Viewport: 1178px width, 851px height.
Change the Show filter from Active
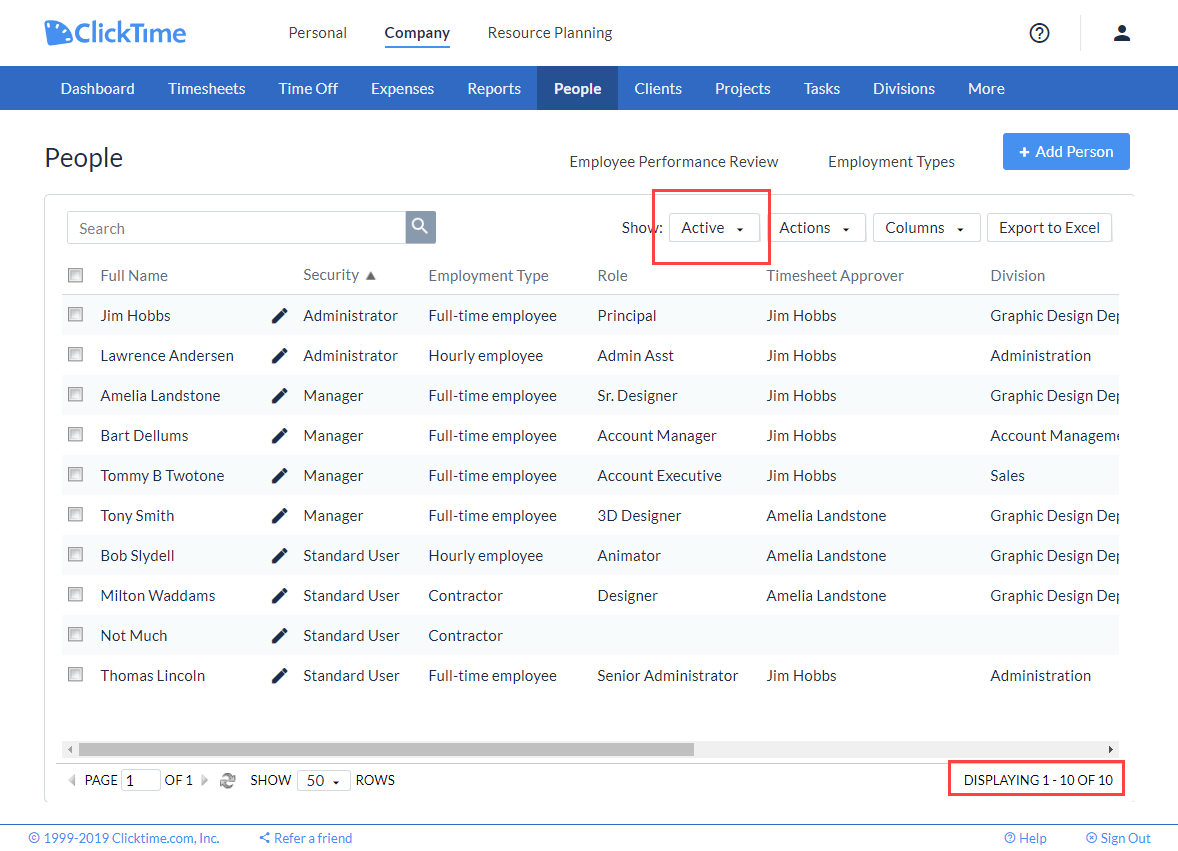coord(713,227)
